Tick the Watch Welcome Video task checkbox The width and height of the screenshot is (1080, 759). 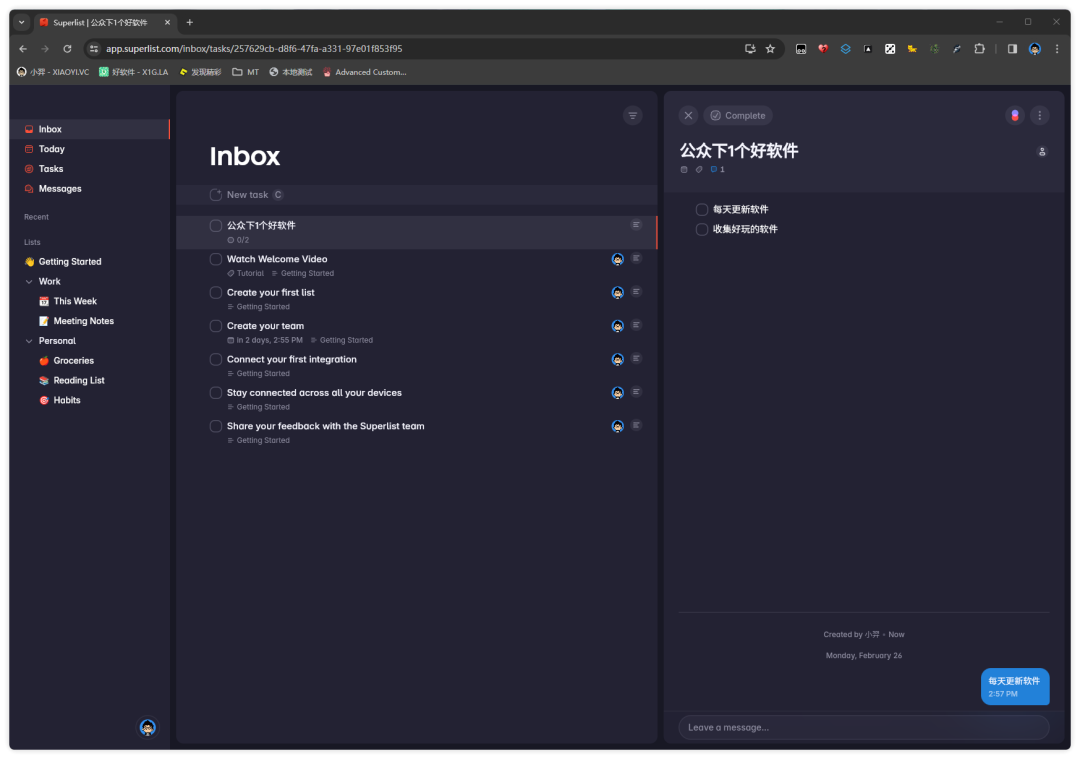tap(216, 259)
